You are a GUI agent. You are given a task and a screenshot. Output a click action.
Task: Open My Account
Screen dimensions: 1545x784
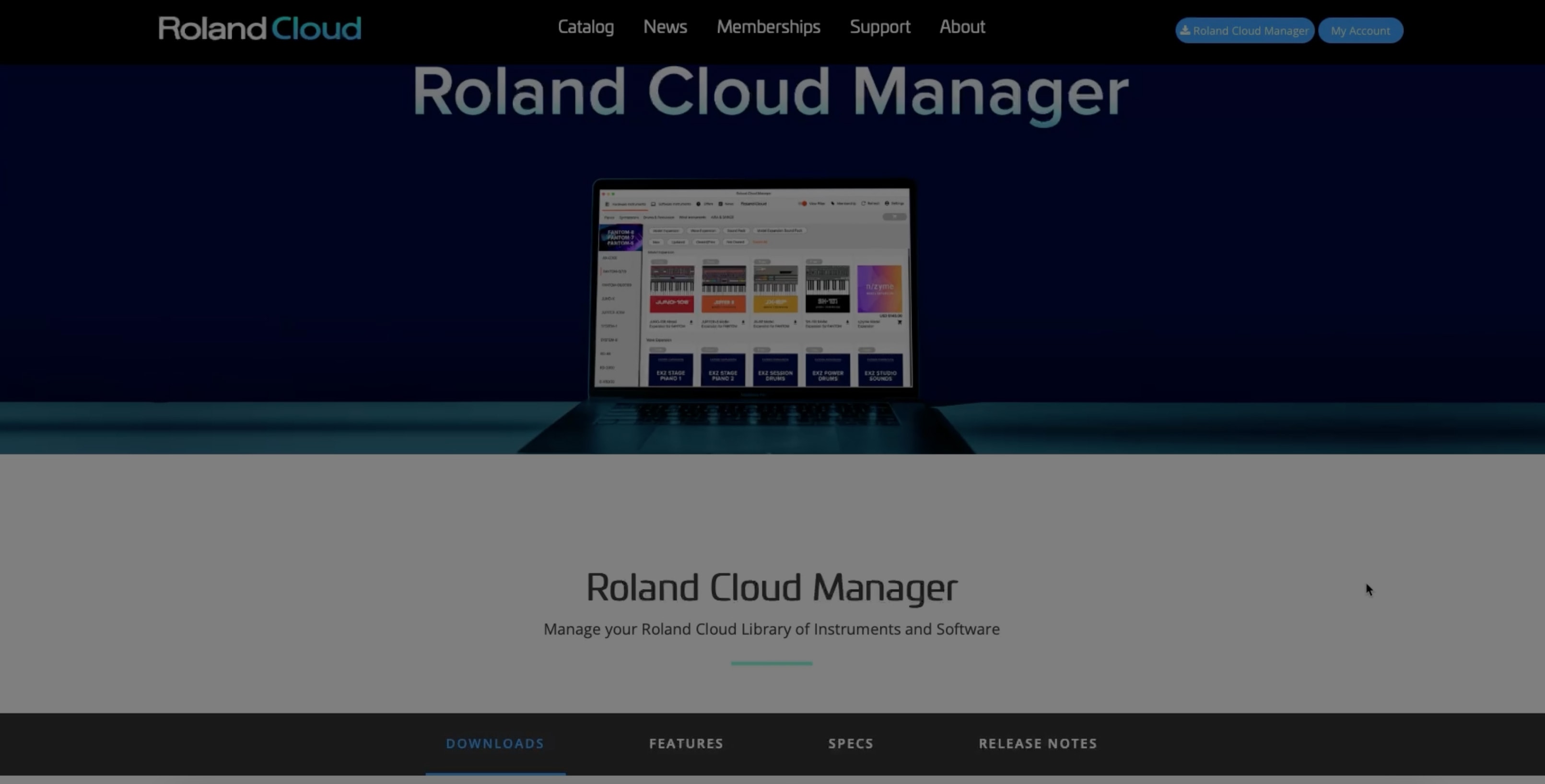[x=1360, y=31]
